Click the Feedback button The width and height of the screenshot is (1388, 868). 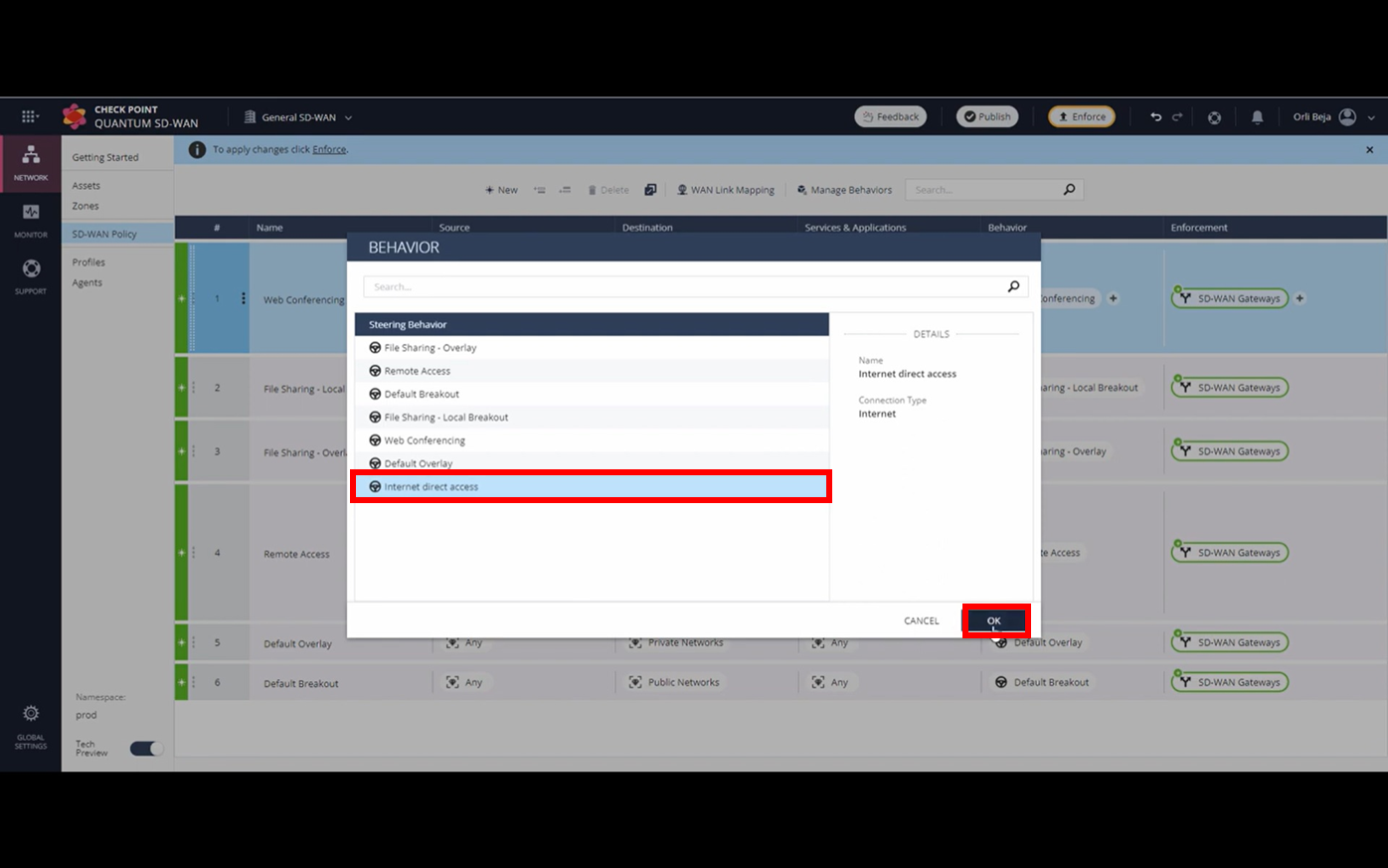point(890,116)
